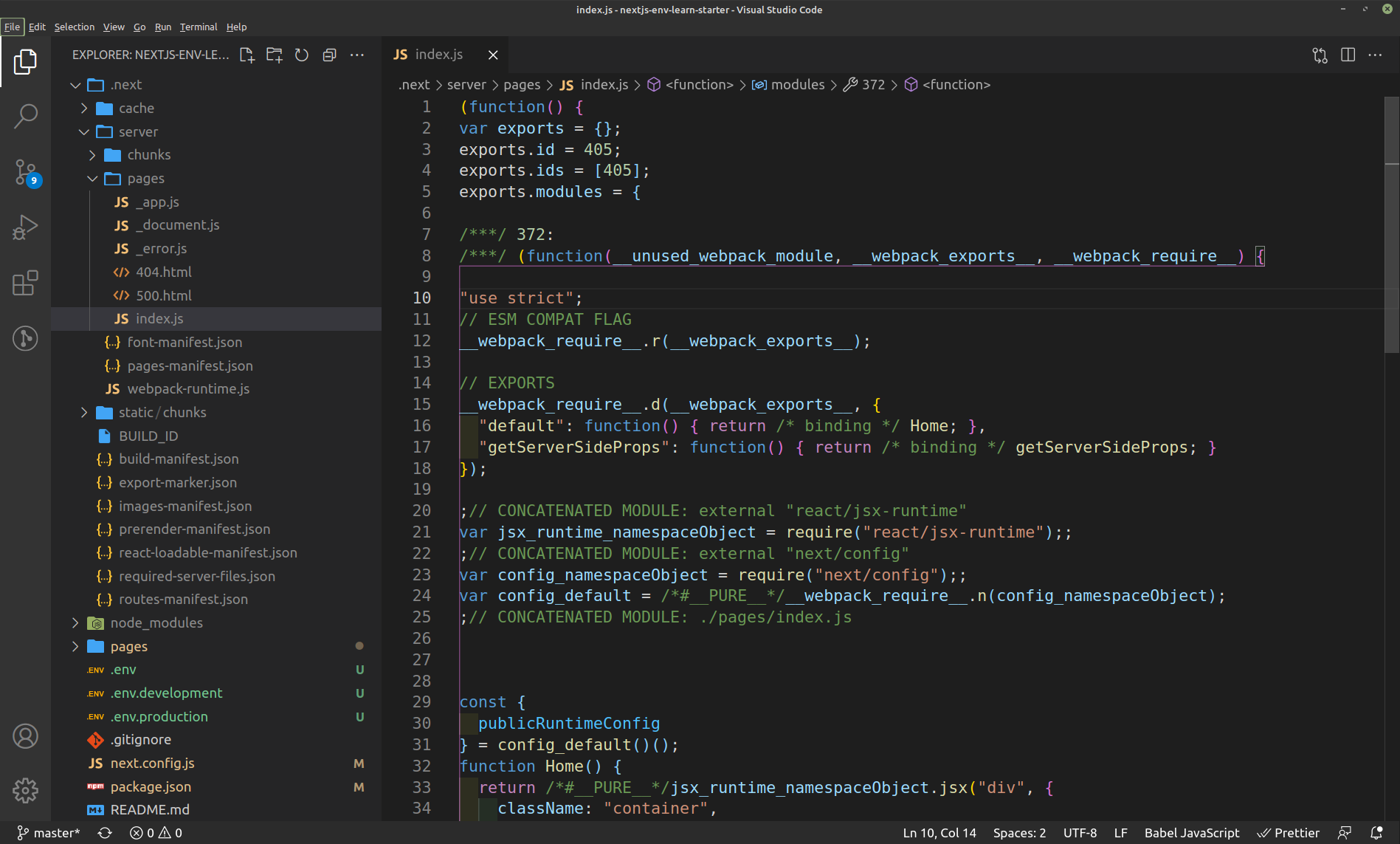Create a new folder in Explorer
The height and width of the screenshot is (844, 1400).
275,55
